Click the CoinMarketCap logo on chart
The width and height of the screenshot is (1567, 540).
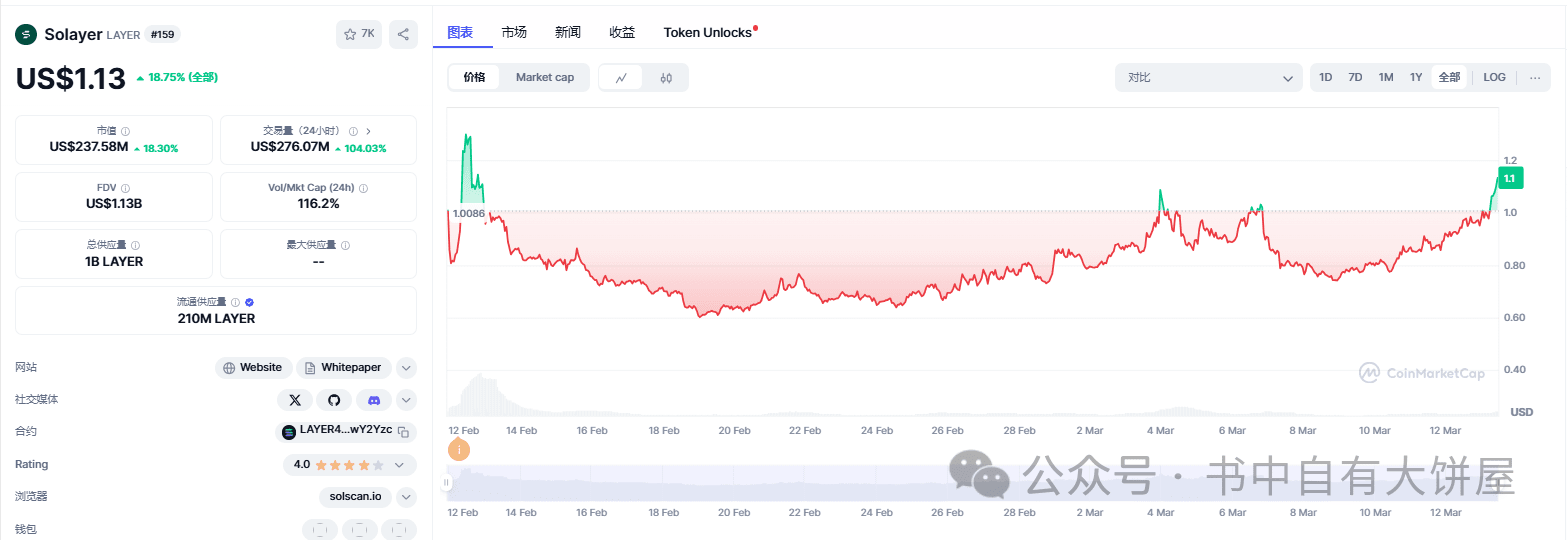tap(1421, 373)
